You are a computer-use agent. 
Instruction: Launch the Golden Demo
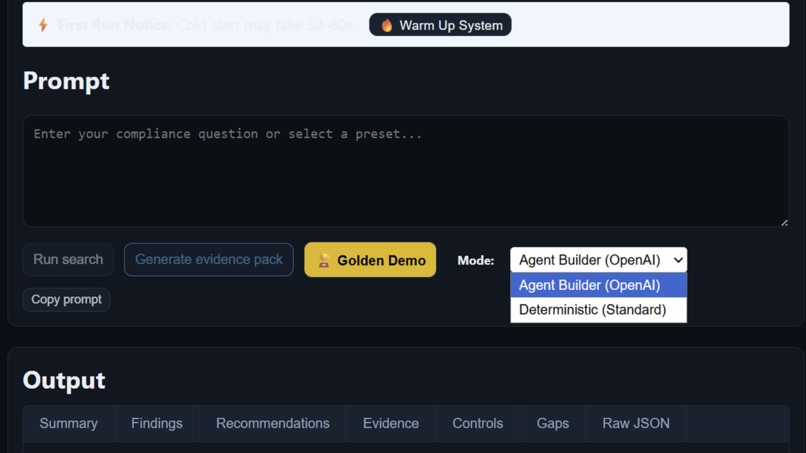coord(370,260)
